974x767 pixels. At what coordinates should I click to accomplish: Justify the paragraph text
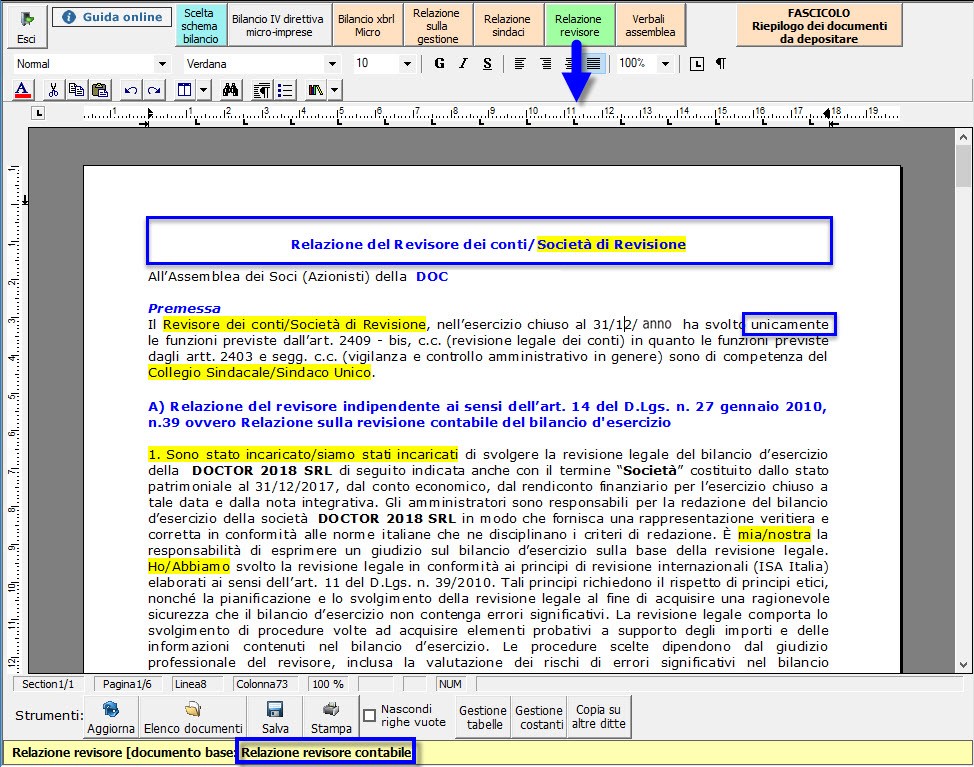click(x=594, y=63)
